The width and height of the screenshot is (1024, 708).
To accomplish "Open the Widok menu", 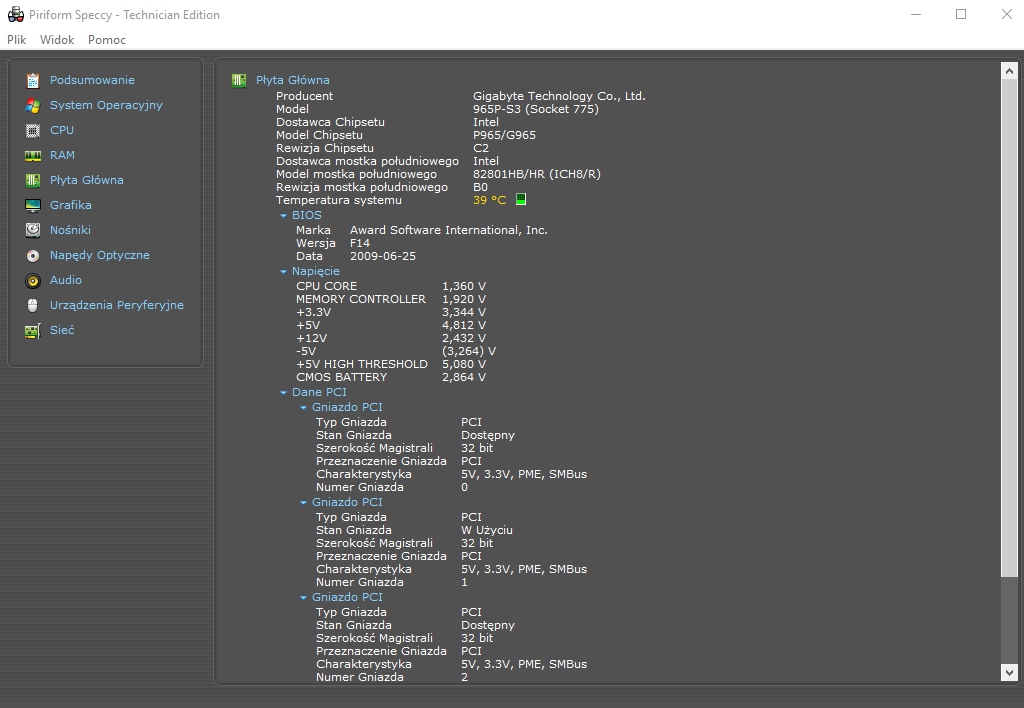I will (x=57, y=40).
